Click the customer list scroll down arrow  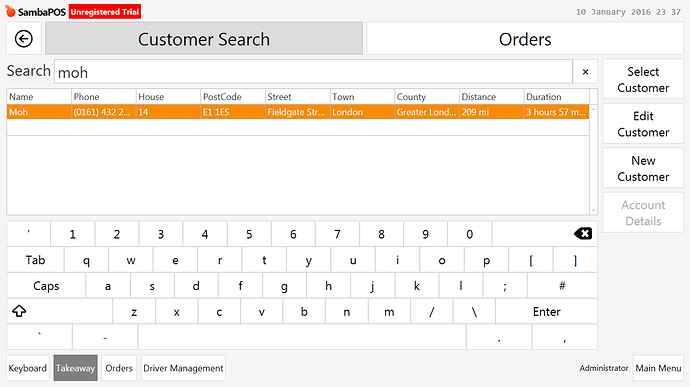pyautogui.click(x=593, y=210)
